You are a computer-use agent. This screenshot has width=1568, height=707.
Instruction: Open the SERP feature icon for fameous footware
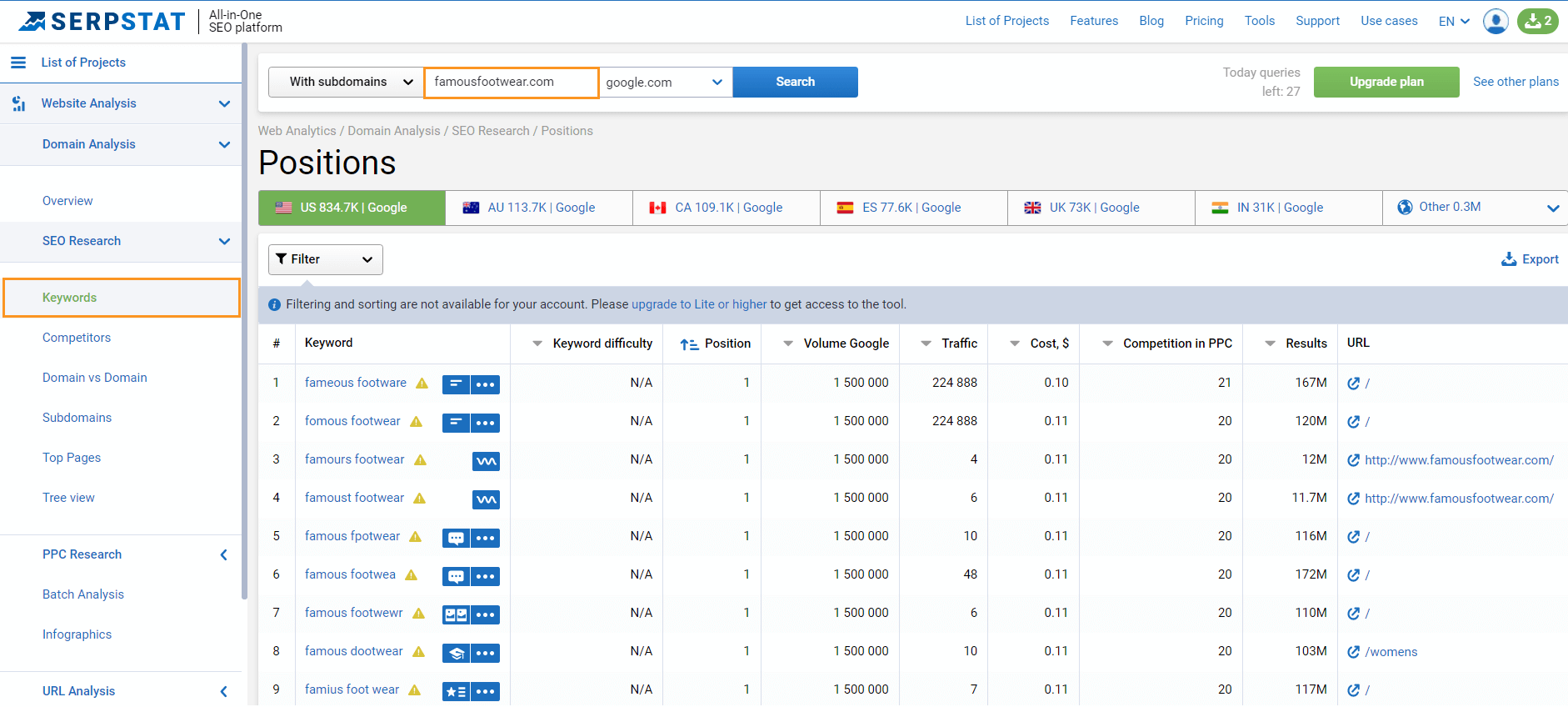click(x=456, y=384)
